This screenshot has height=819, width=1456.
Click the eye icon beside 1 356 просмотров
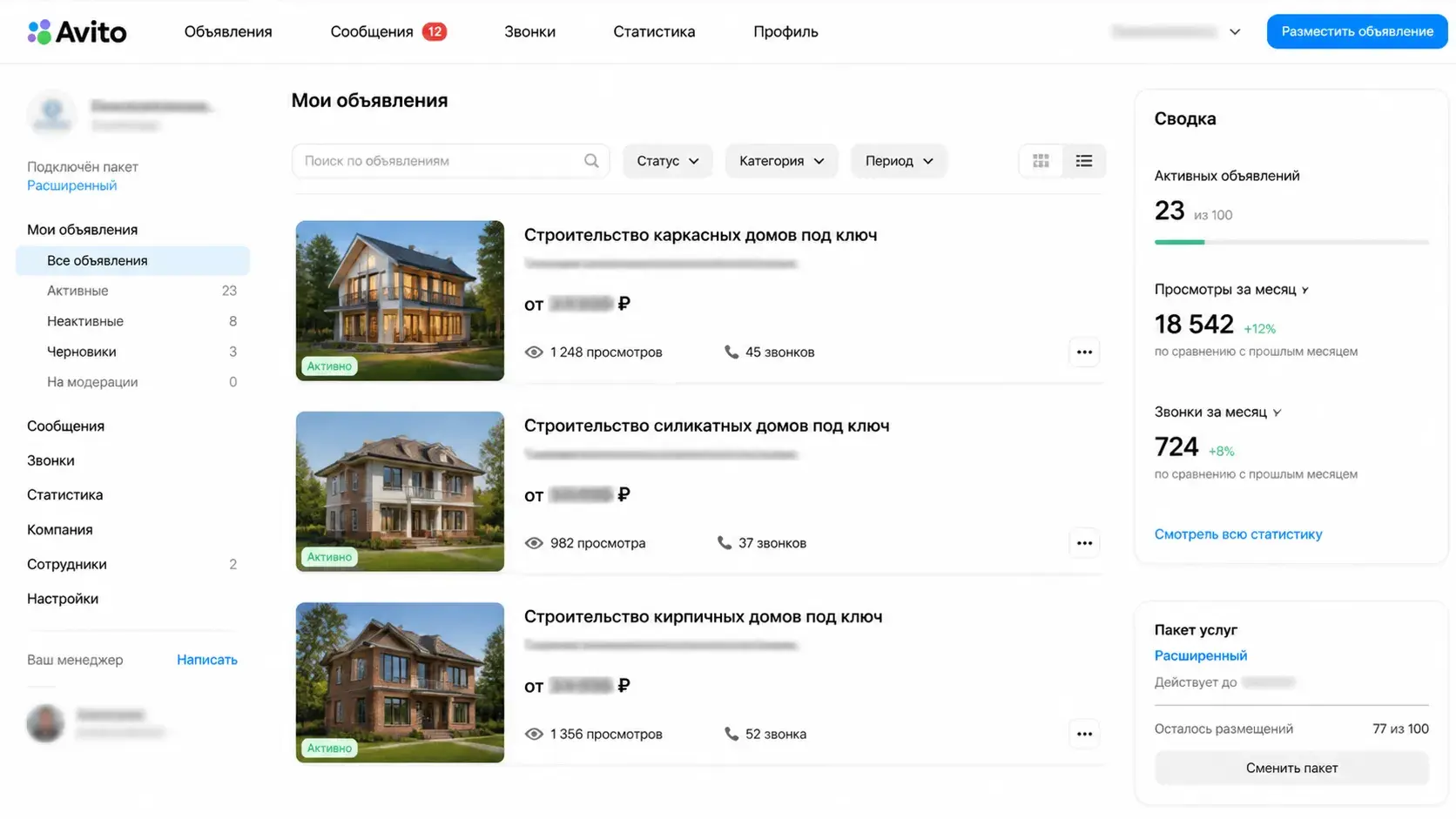click(x=534, y=734)
